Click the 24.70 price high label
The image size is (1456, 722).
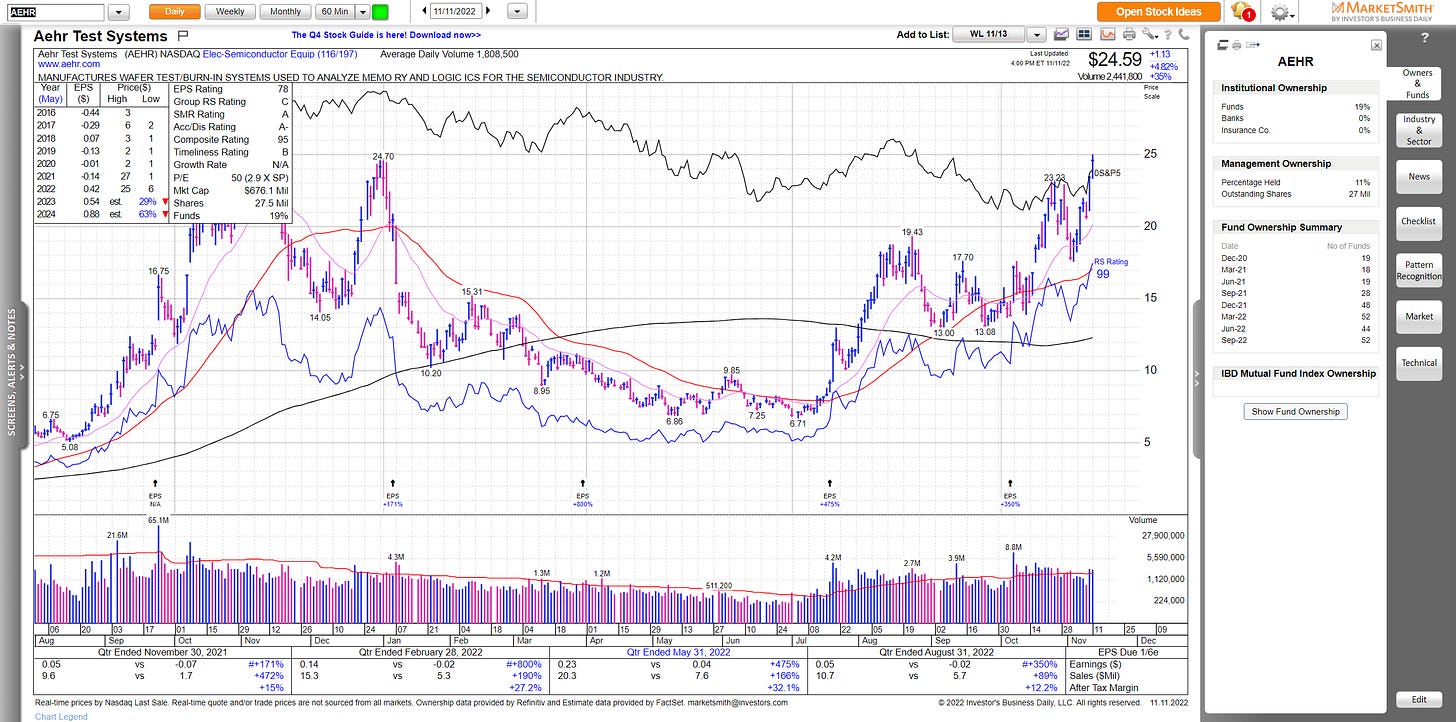coord(383,157)
